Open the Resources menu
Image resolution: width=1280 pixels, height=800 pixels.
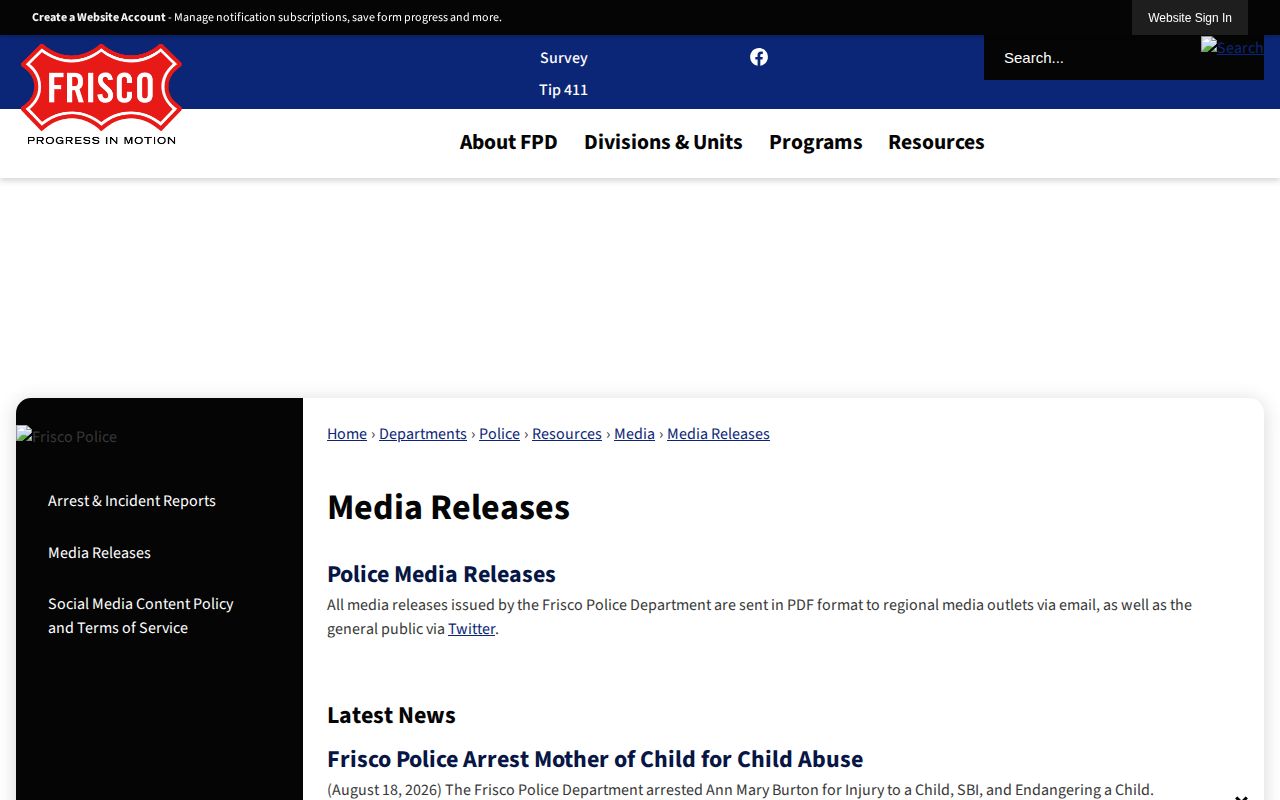[936, 142]
